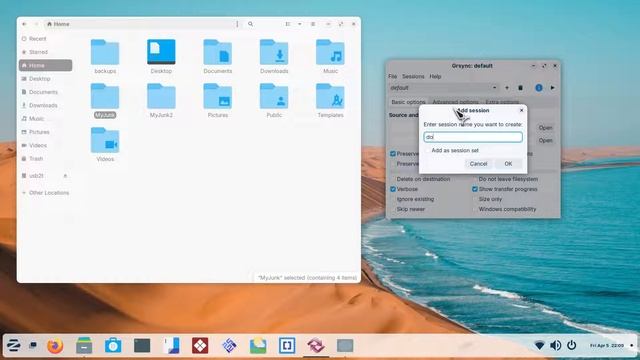
Task: Click the date and time in the panel
Action: 607,345
